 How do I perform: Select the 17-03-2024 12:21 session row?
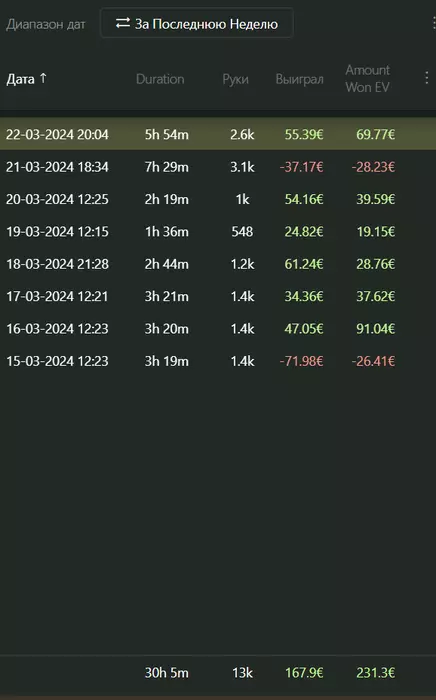pos(218,296)
